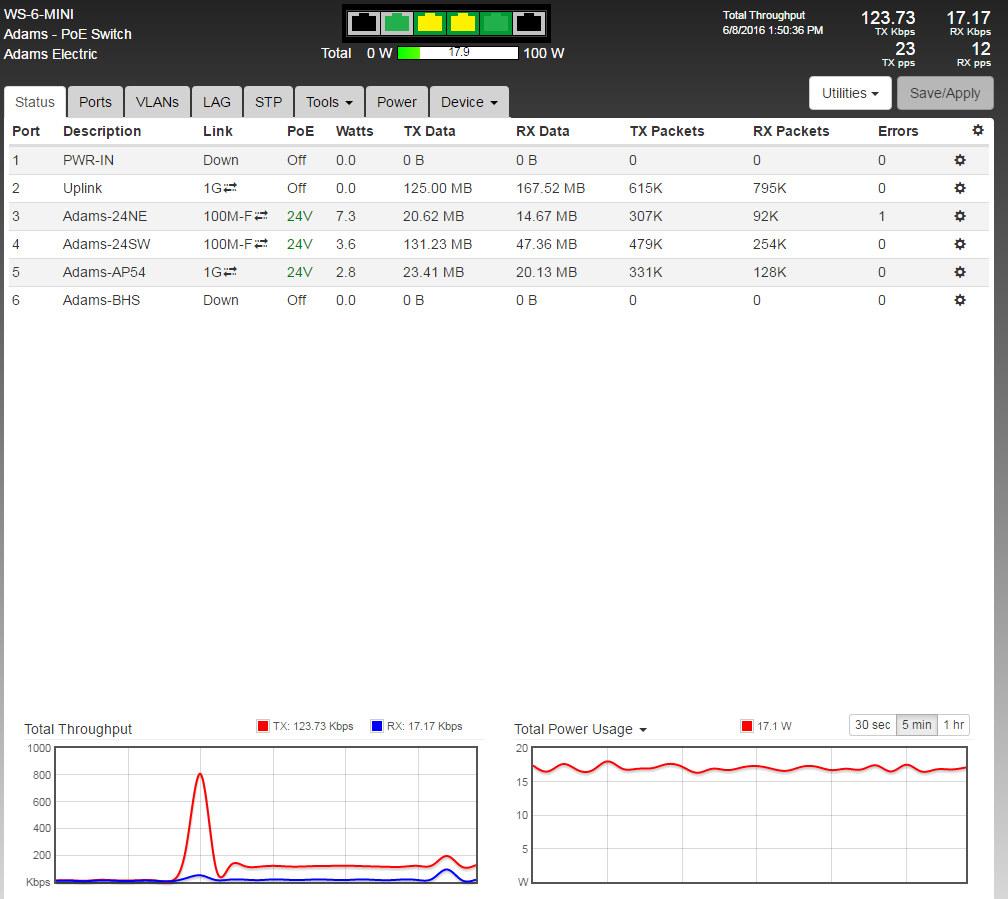Click the total PoE power usage bar
This screenshot has width=1008, height=899.
(x=458, y=53)
